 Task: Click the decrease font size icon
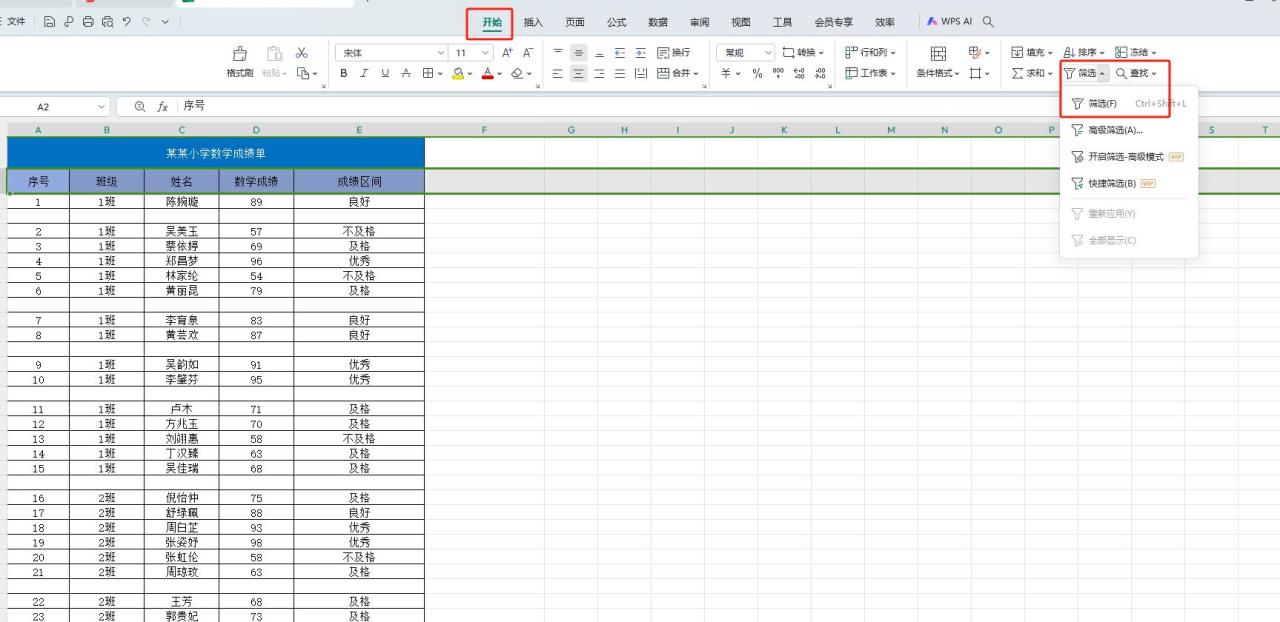click(x=528, y=53)
